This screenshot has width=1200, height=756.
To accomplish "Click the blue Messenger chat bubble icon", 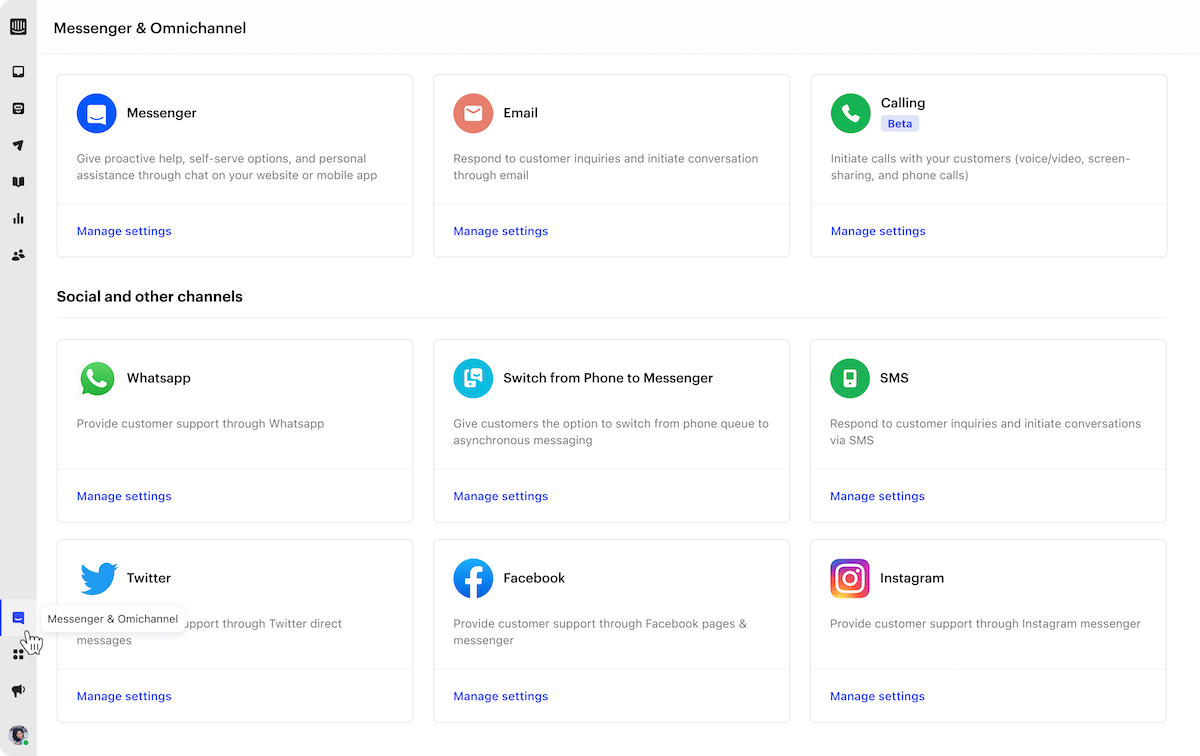I will pos(96,113).
